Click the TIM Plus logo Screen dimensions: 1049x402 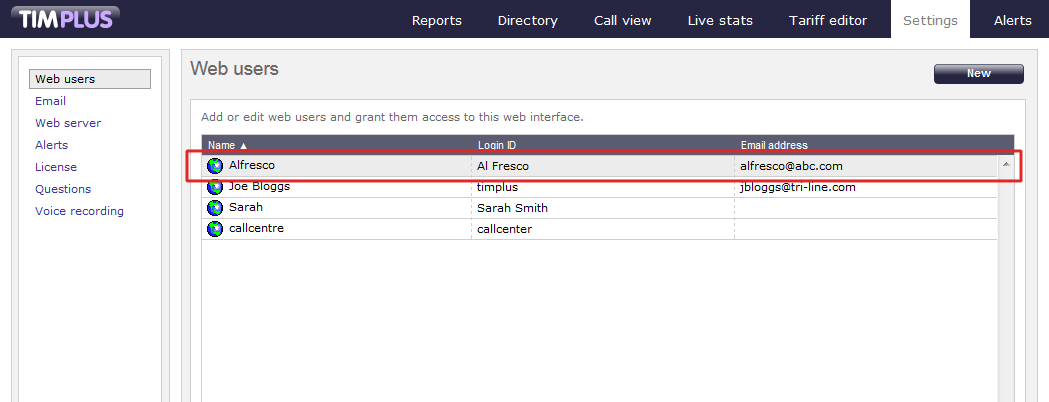(x=64, y=19)
